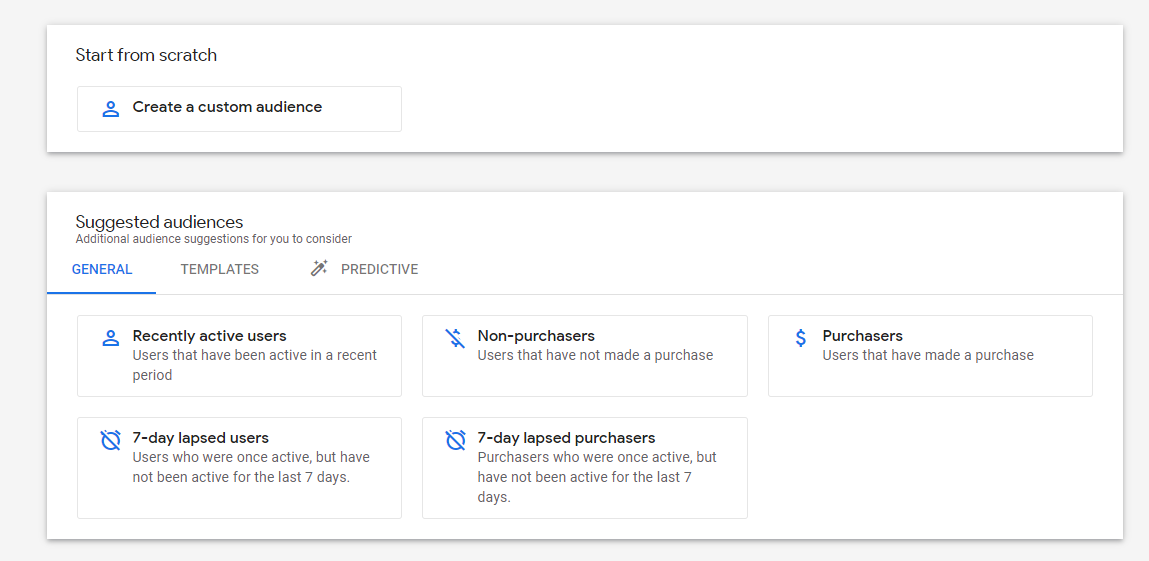This screenshot has height=561, width=1149.
Task: Click the 'Users that have not made a purchase' text
Action: click(595, 355)
